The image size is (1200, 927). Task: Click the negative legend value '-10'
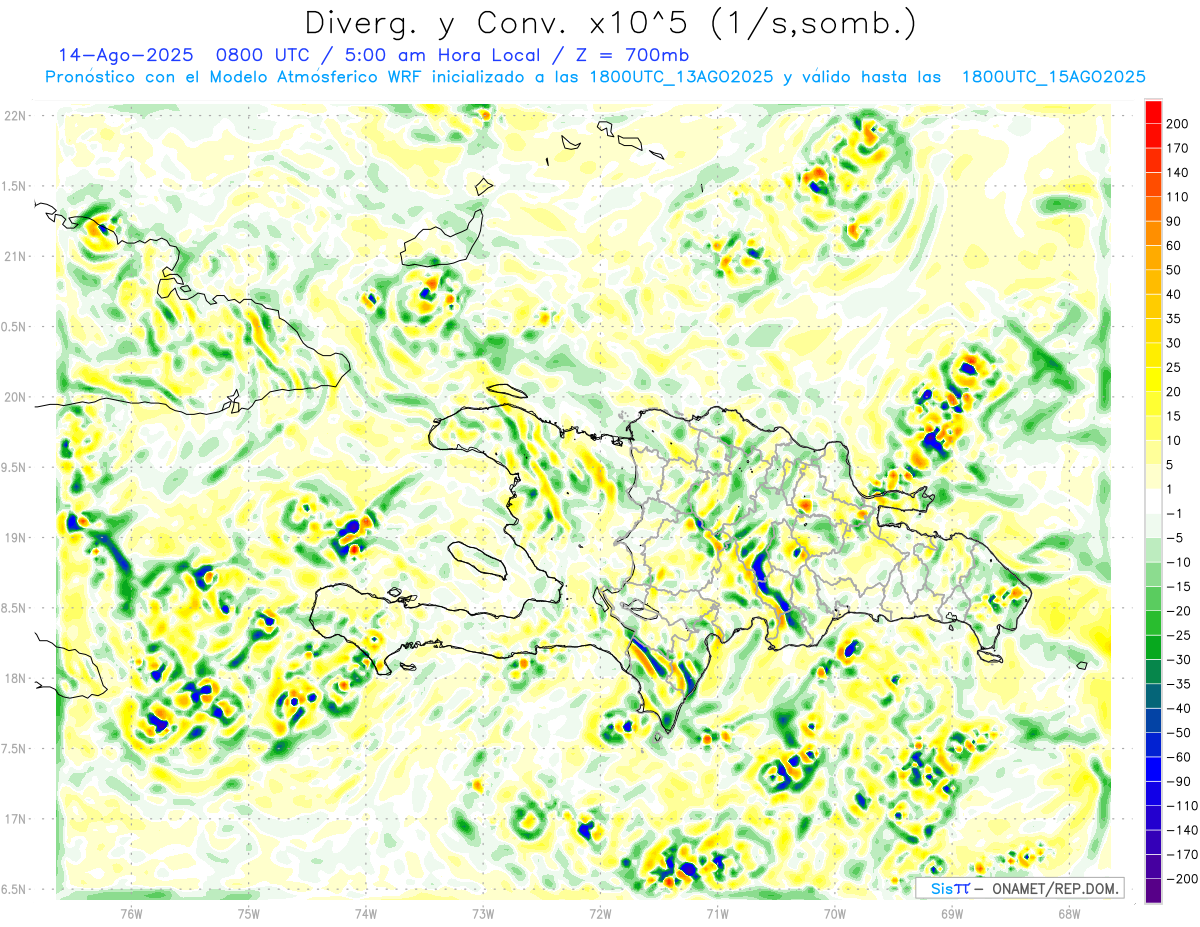(1179, 563)
